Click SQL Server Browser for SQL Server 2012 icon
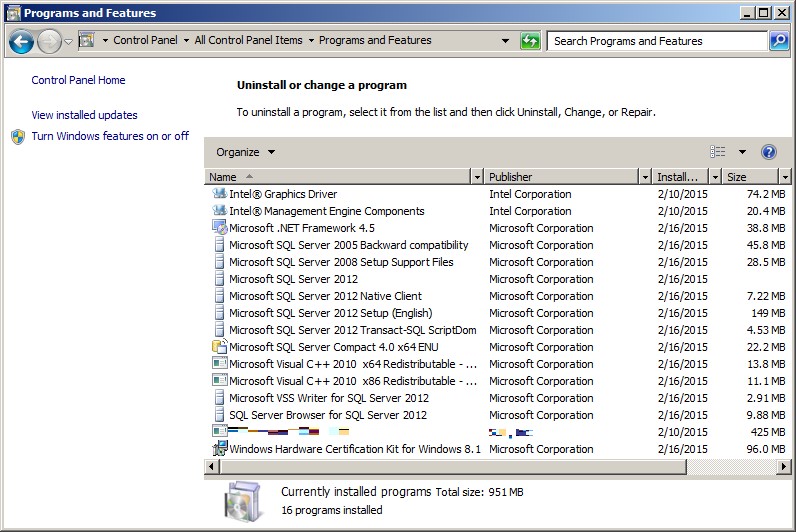This screenshot has width=796, height=532. point(219,414)
